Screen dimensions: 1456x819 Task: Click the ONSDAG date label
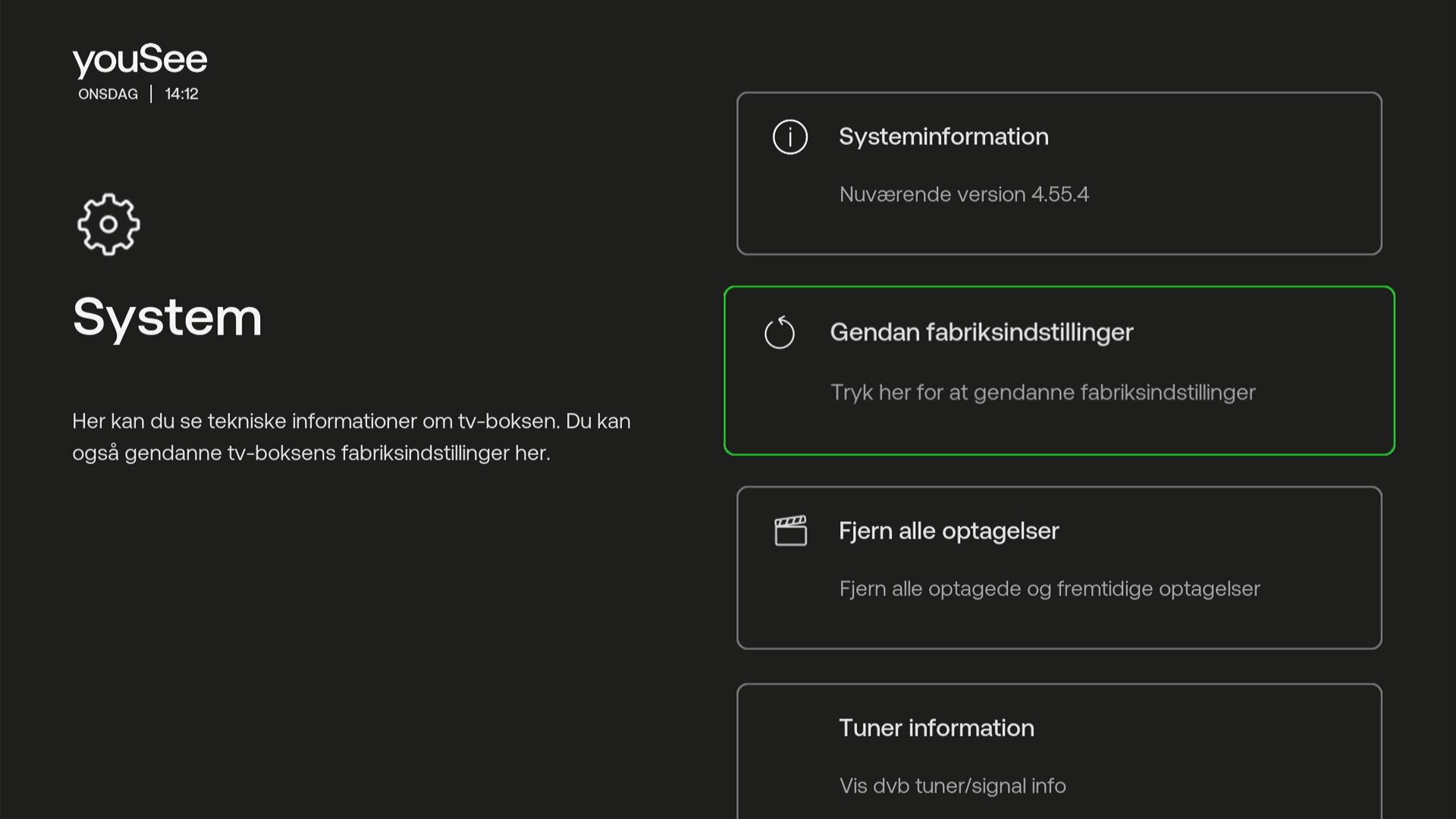tap(108, 94)
